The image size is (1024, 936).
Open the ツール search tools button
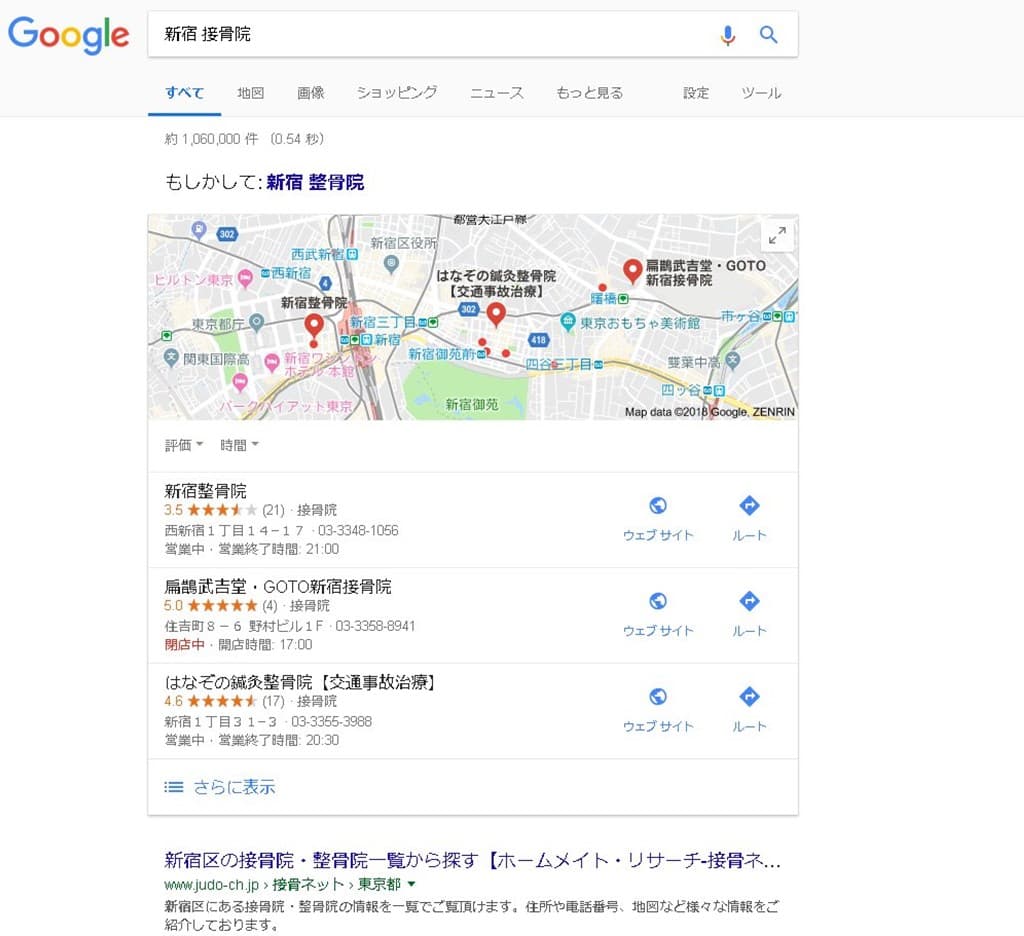[x=761, y=93]
